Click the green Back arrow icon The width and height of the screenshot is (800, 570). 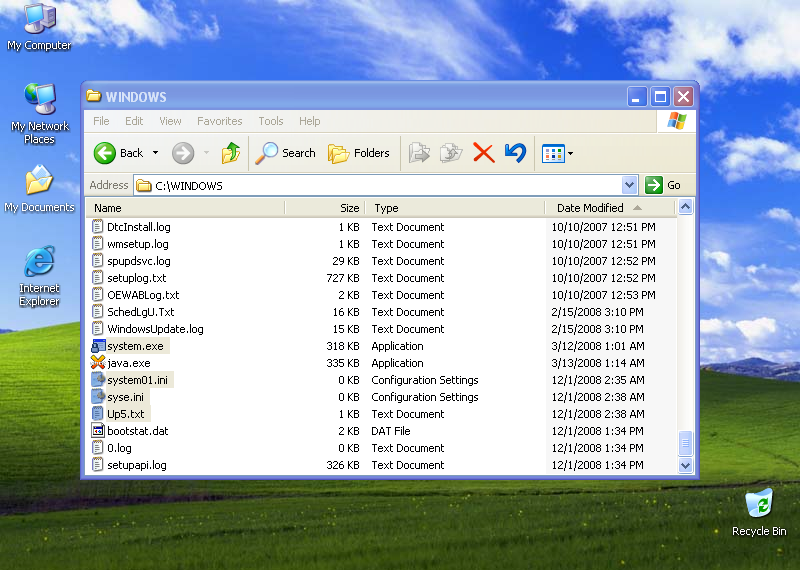105,153
